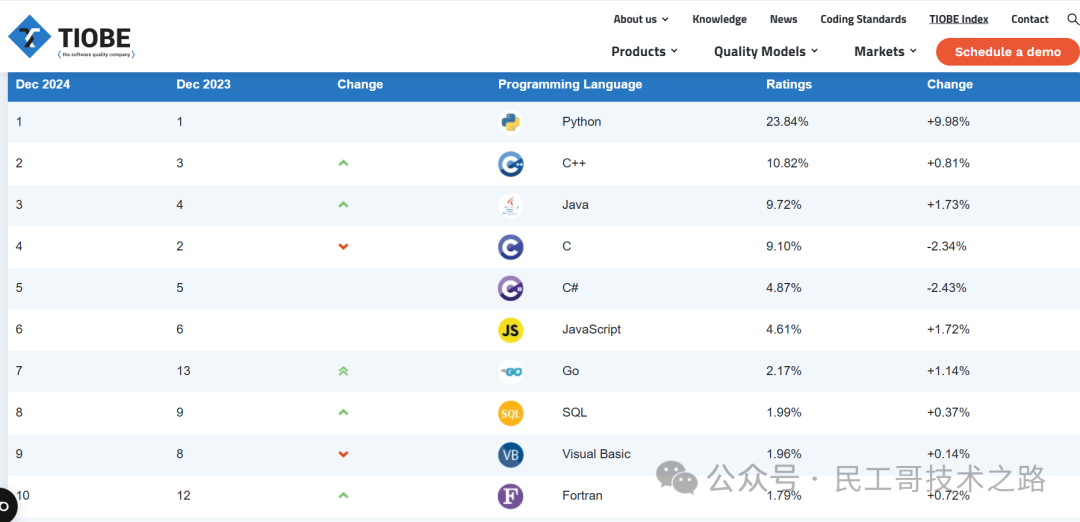Click the 23.84% rating for Python
The height and width of the screenshot is (522, 1080).
787,122
